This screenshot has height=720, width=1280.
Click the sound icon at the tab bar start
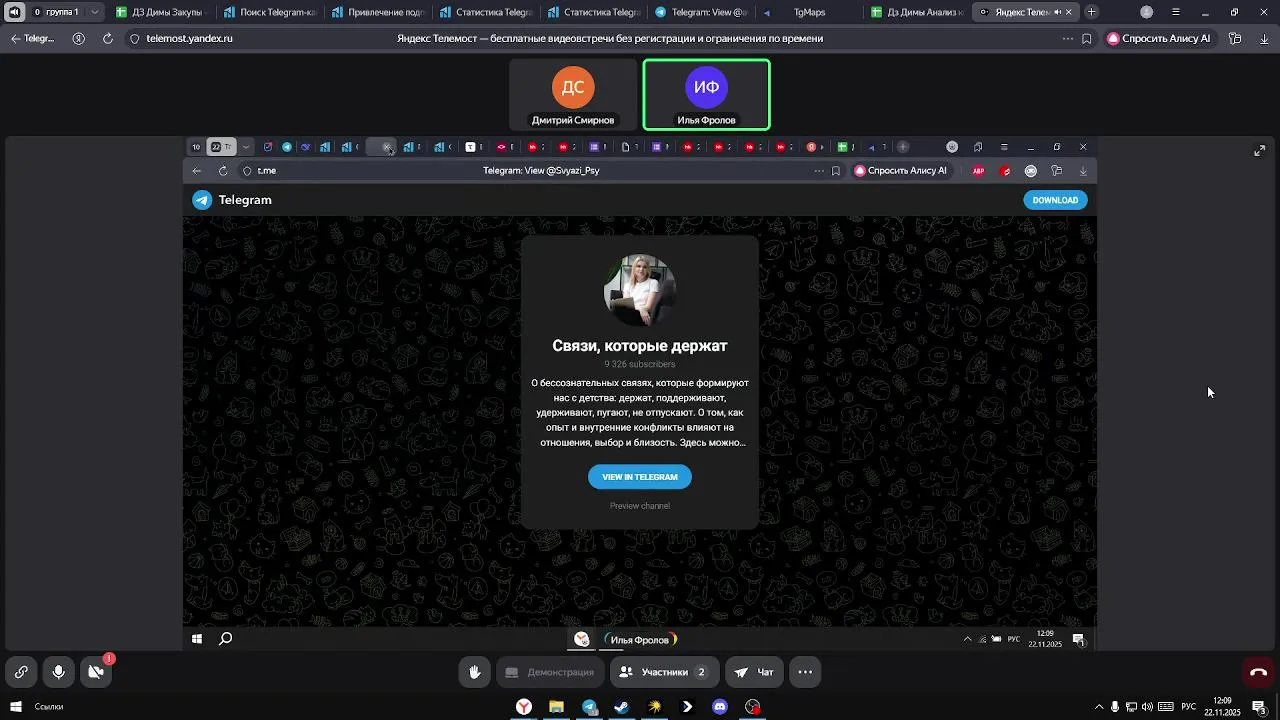(x=14, y=12)
